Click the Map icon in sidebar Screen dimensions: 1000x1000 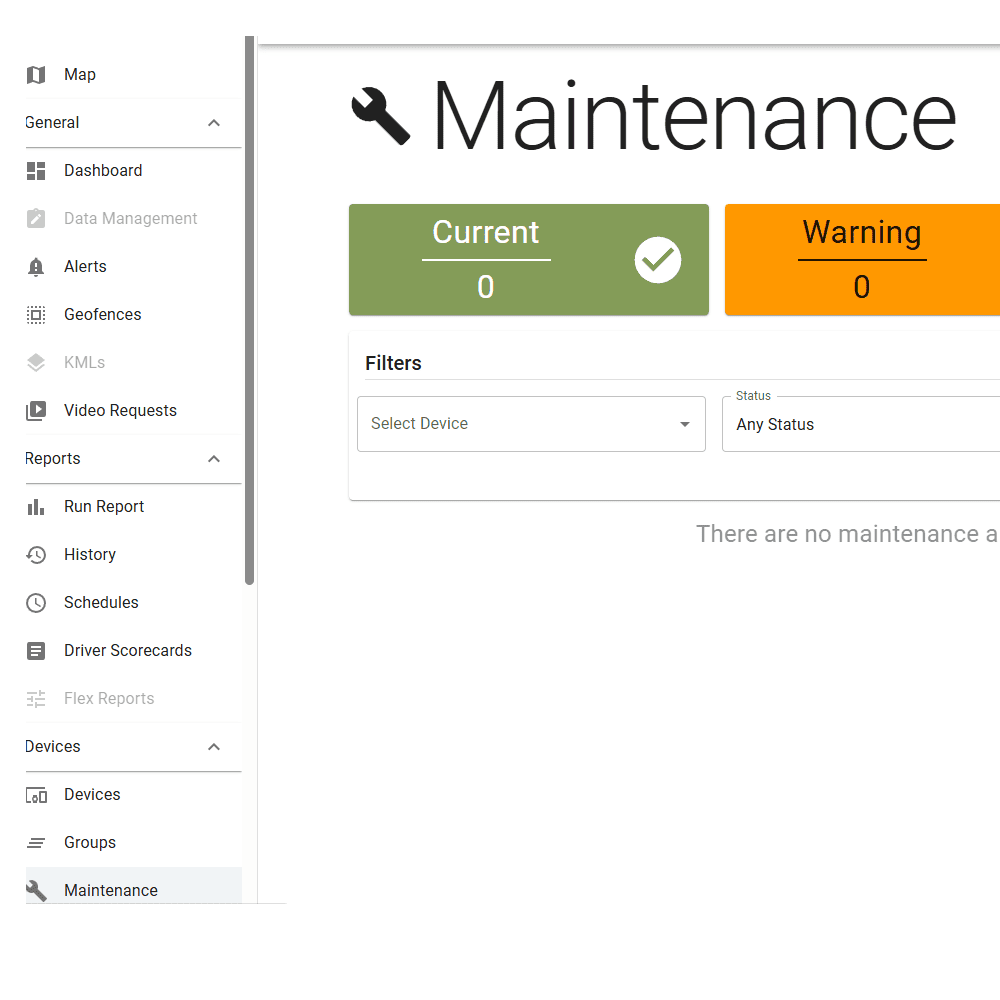click(x=36, y=75)
